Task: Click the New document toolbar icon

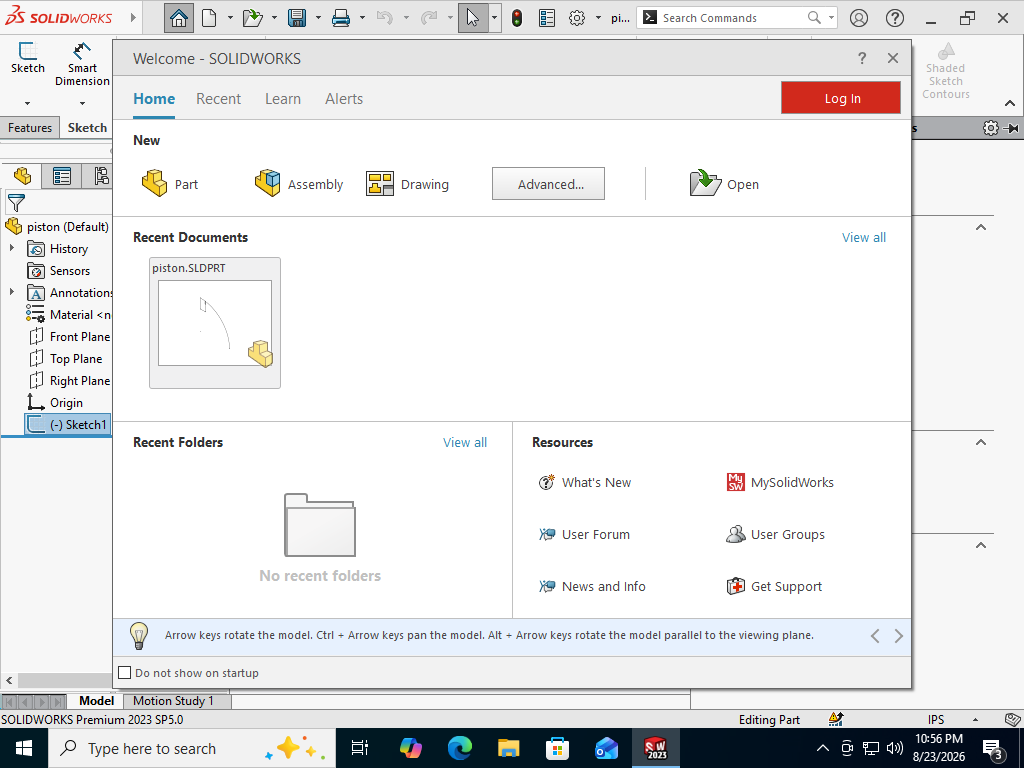Action: pyautogui.click(x=209, y=18)
